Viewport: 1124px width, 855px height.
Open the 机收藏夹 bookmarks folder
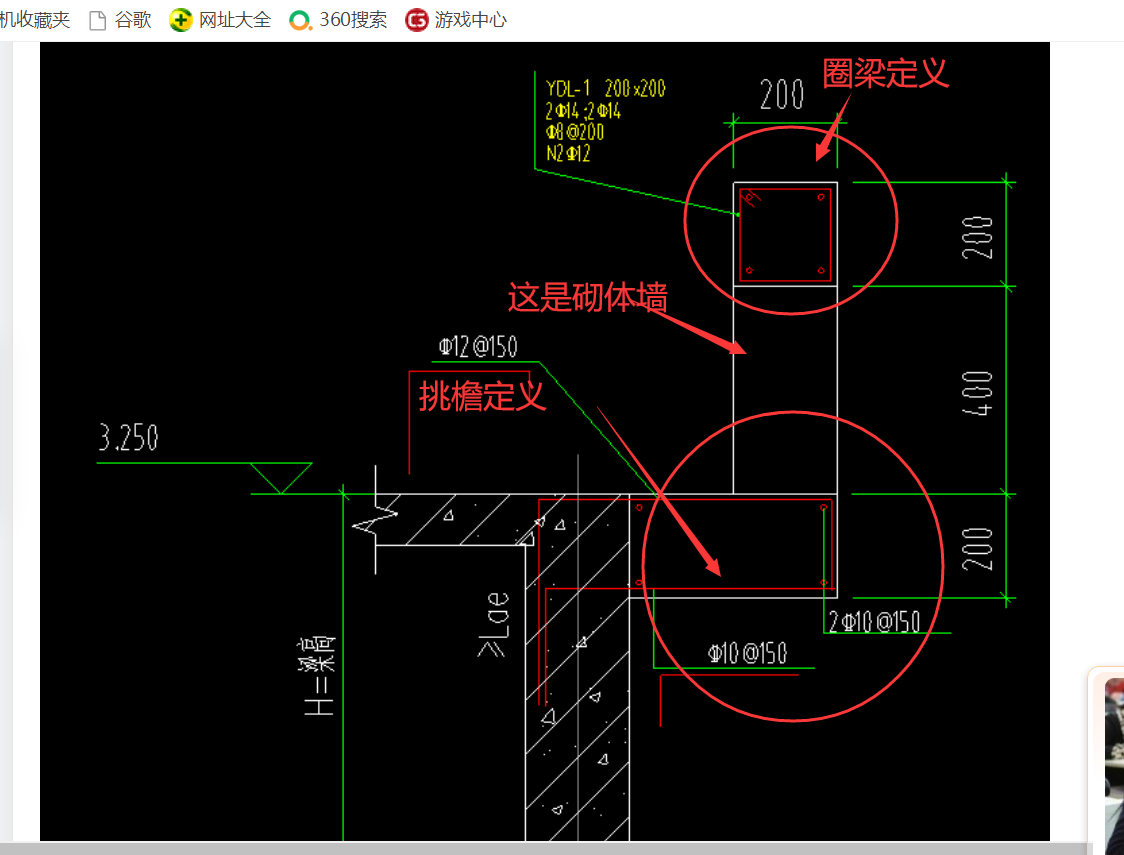(x=35, y=20)
